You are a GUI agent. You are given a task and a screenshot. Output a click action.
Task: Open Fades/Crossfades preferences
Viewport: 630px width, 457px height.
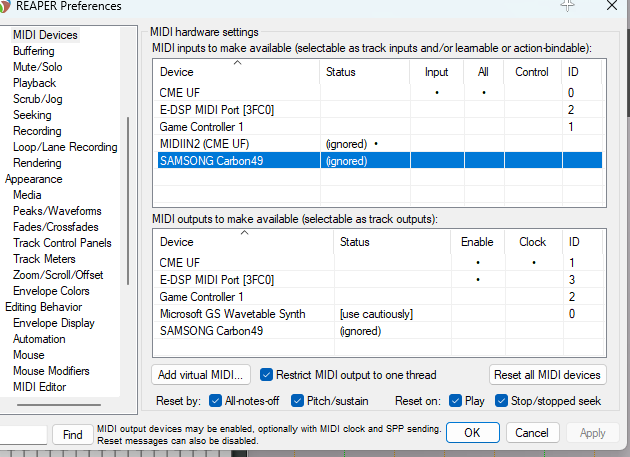pos(56,227)
